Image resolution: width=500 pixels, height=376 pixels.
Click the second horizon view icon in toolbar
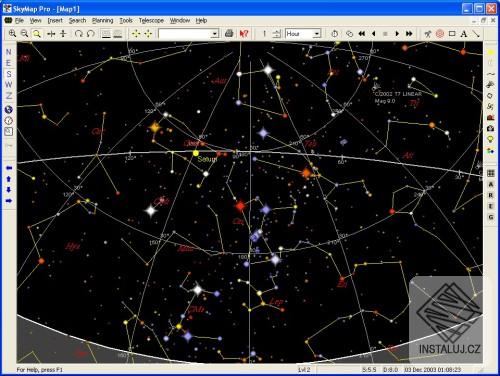click(x=118, y=34)
